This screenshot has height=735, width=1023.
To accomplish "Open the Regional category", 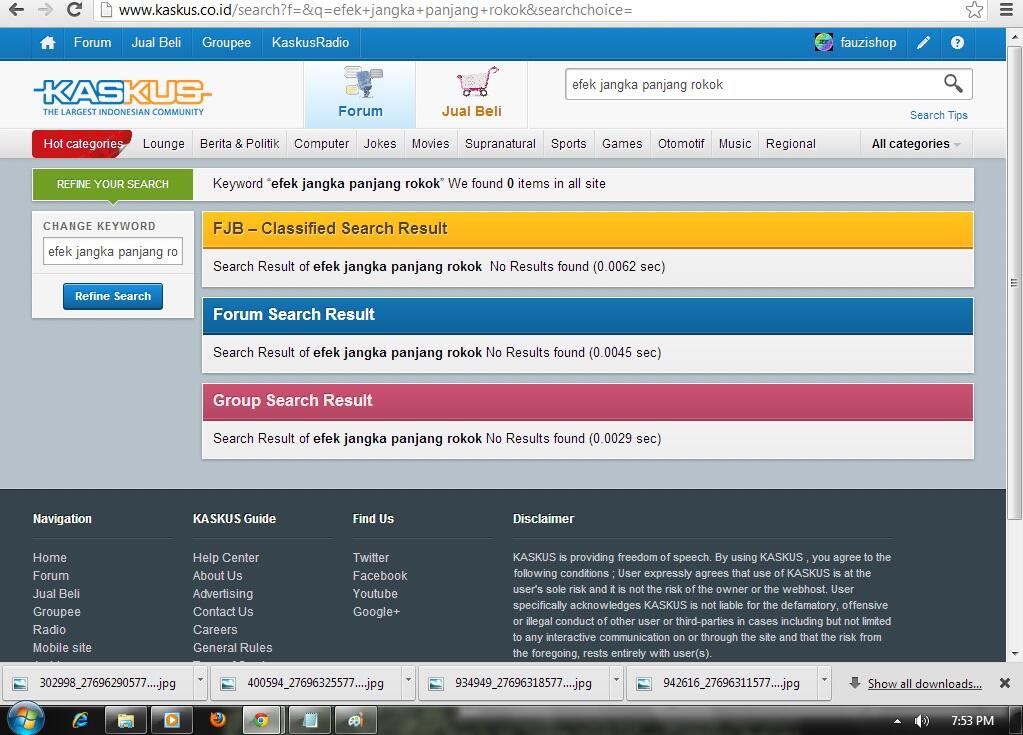I will (x=791, y=144).
